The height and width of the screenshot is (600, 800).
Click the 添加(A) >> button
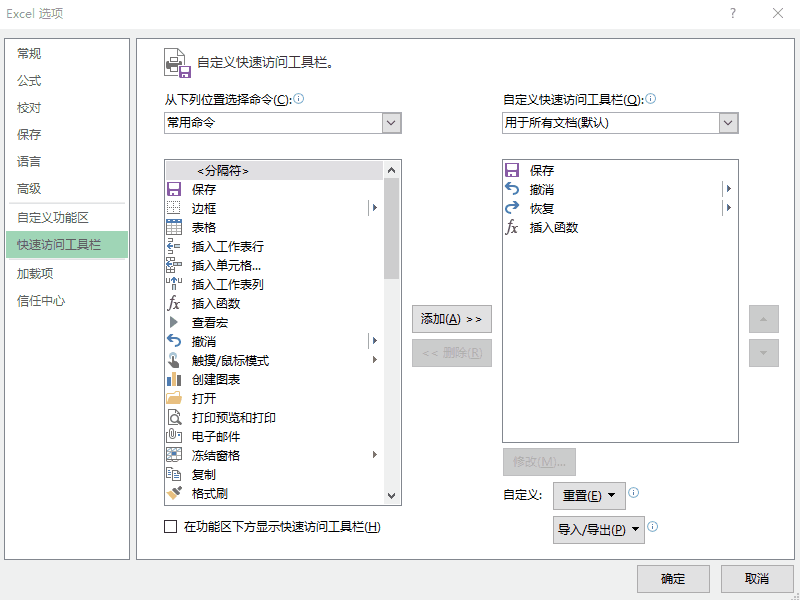pyautogui.click(x=452, y=319)
